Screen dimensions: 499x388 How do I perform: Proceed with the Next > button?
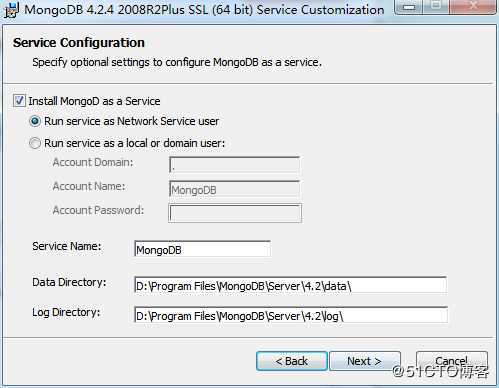point(365,361)
